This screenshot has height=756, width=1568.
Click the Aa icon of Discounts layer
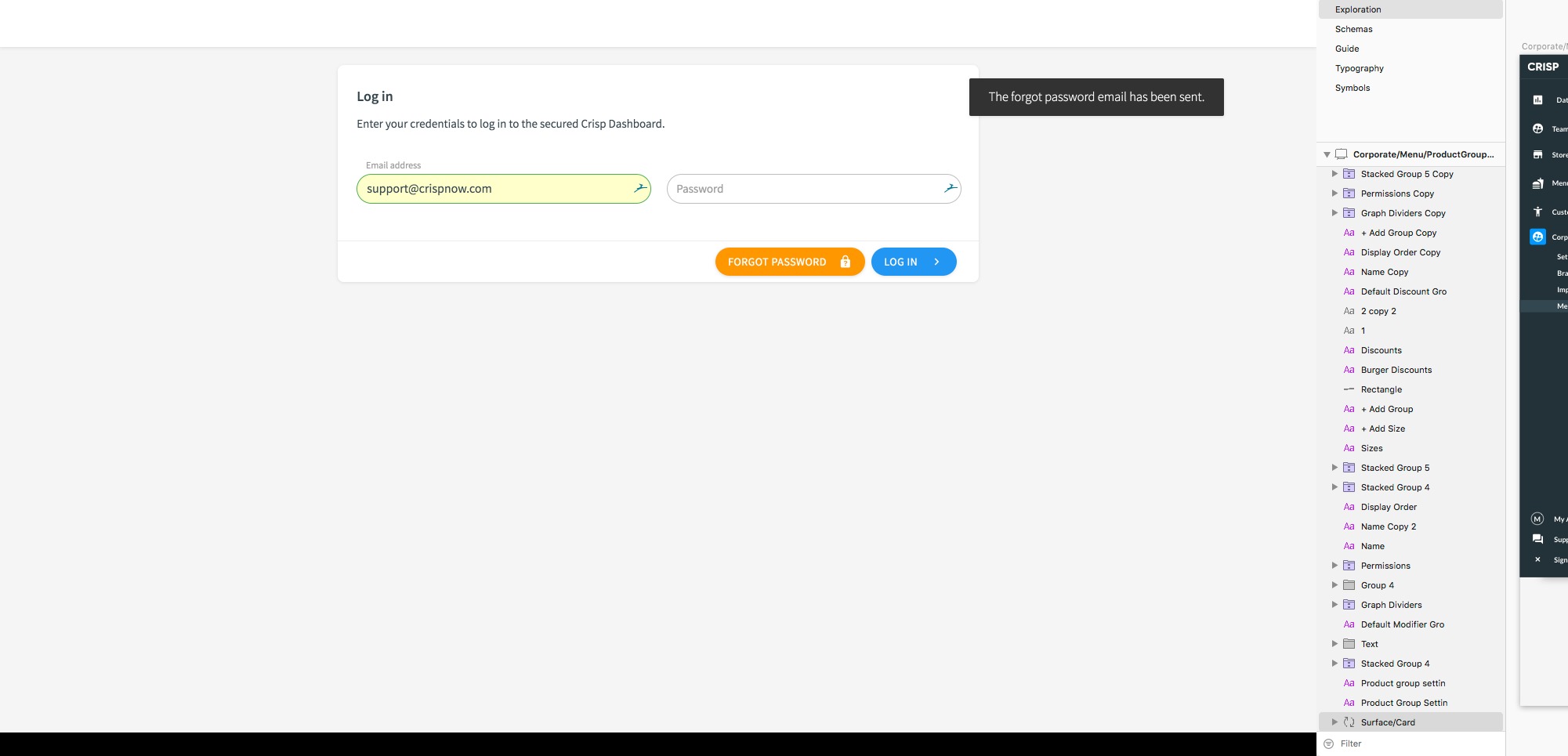pos(1349,350)
